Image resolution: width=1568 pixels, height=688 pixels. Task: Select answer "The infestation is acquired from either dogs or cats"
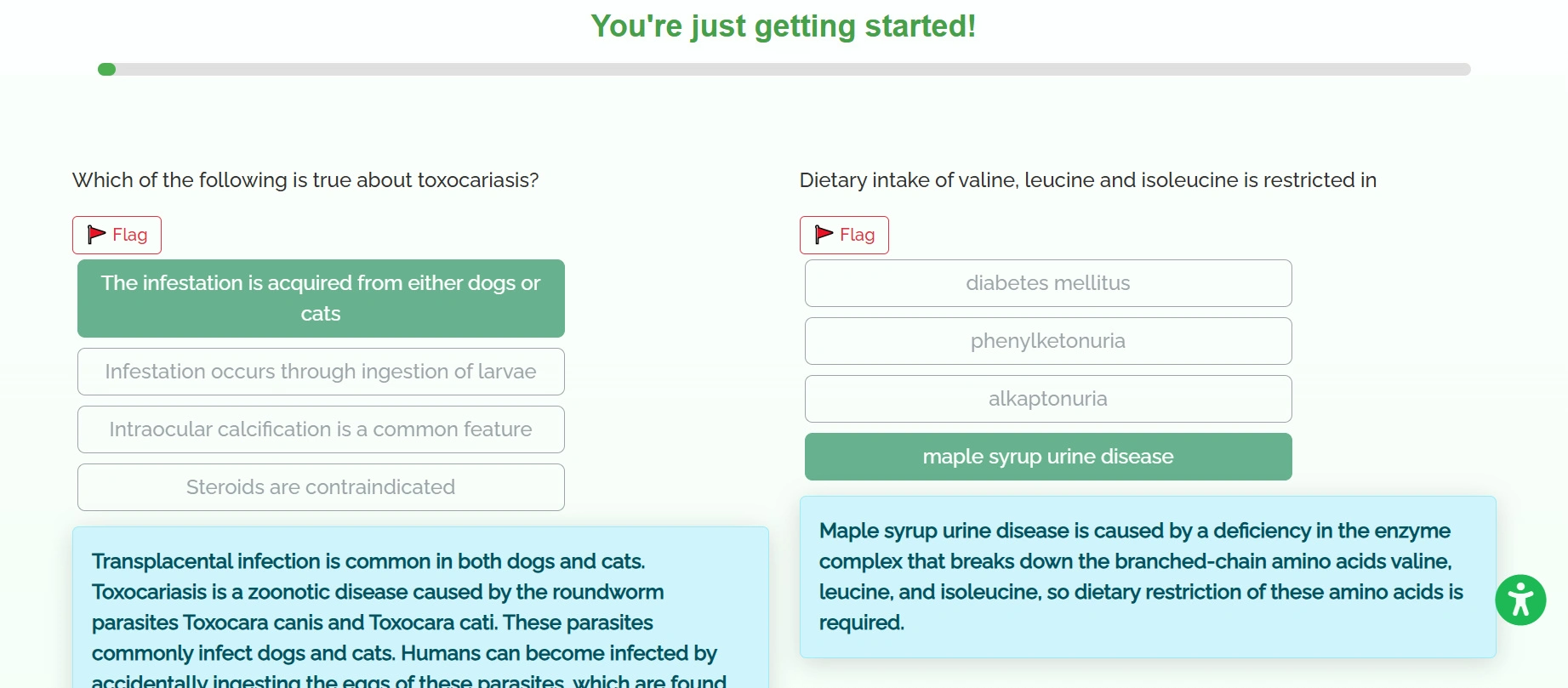(x=321, y=299)
